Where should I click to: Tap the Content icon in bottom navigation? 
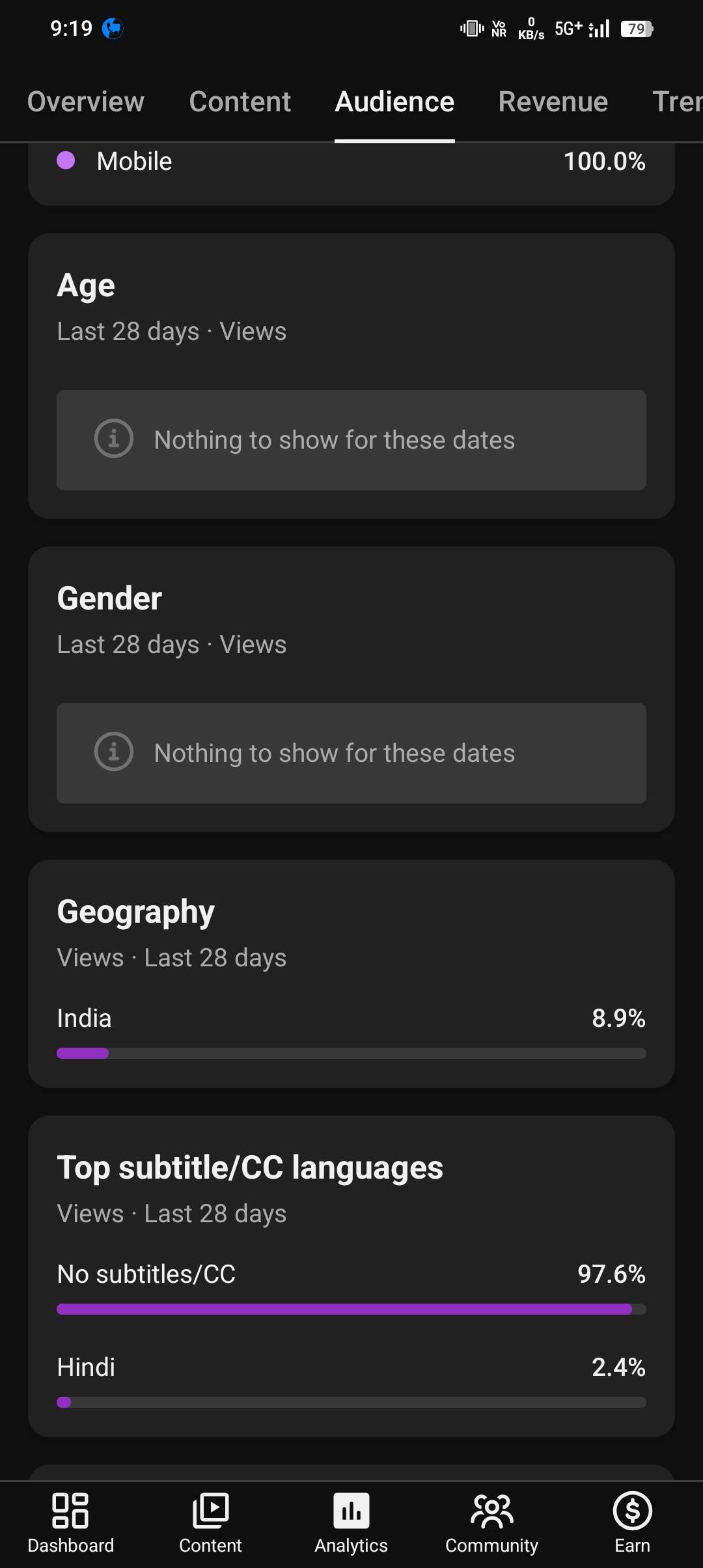[x=210, y=1511]
